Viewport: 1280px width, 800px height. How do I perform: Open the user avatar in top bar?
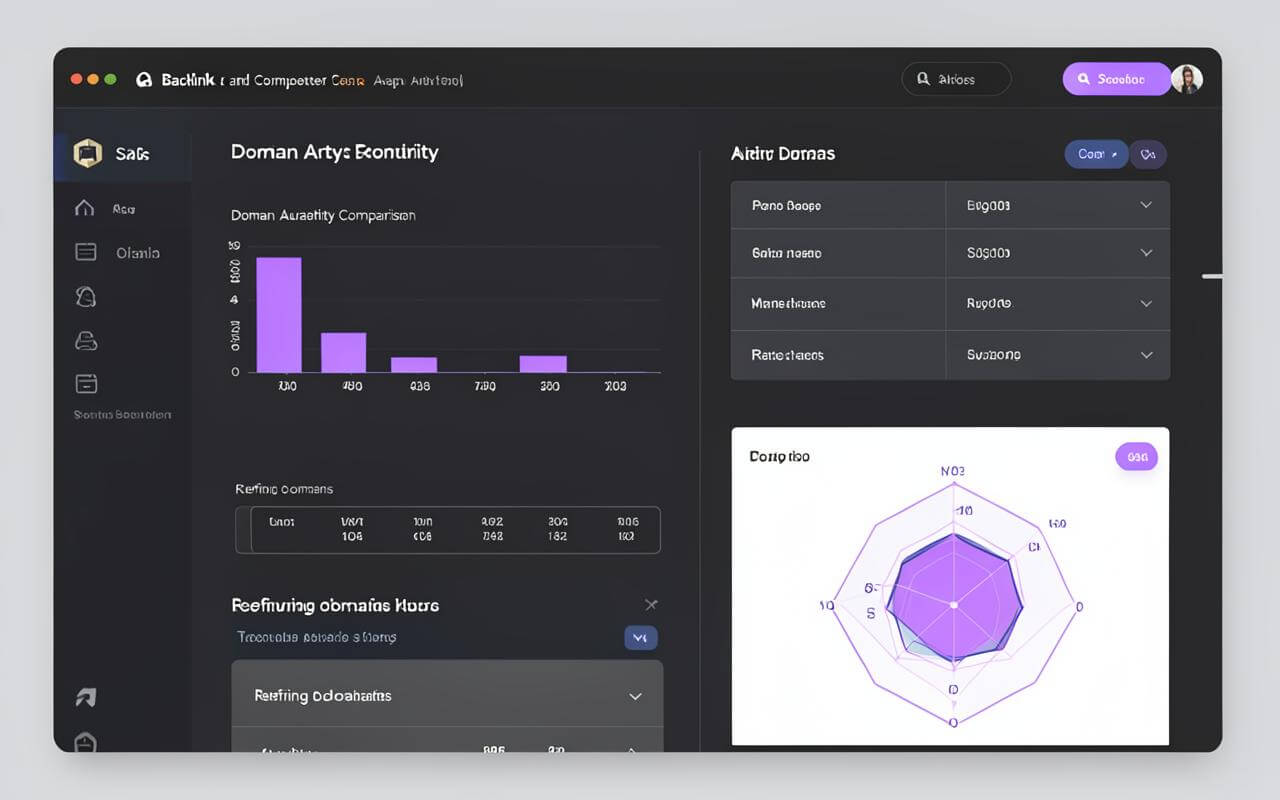tap(1187, 79)
